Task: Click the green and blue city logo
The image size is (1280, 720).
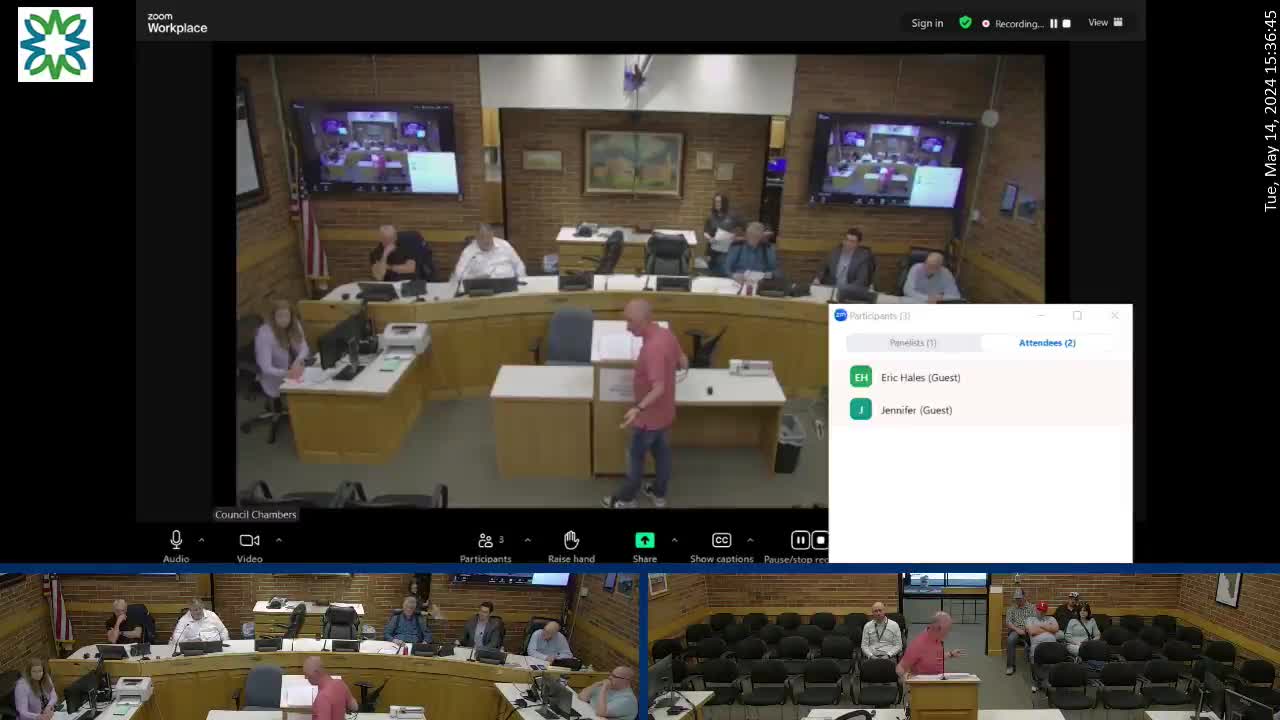Action: pos(55,45)
